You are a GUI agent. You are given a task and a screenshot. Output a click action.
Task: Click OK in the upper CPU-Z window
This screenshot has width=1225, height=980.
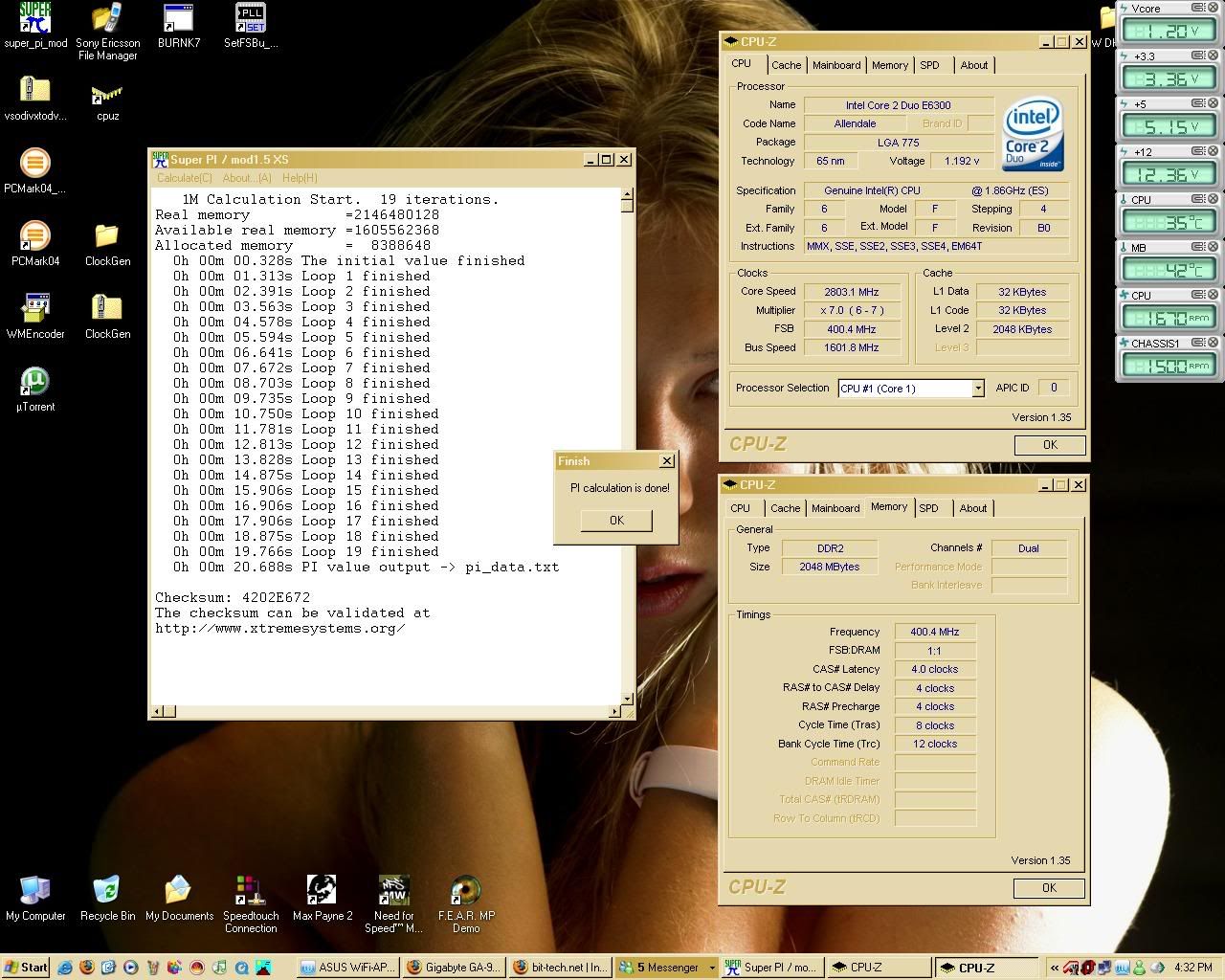tap(1050, 445)
